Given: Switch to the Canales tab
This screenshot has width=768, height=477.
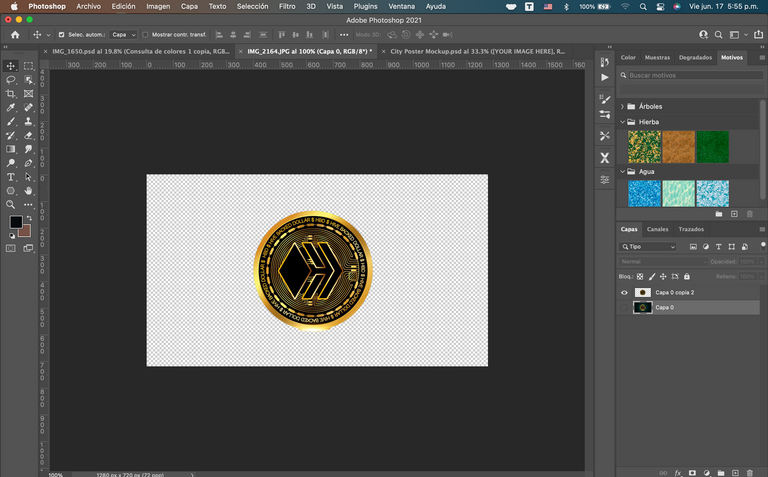Looking at the screenshot, I should point(657,229).
